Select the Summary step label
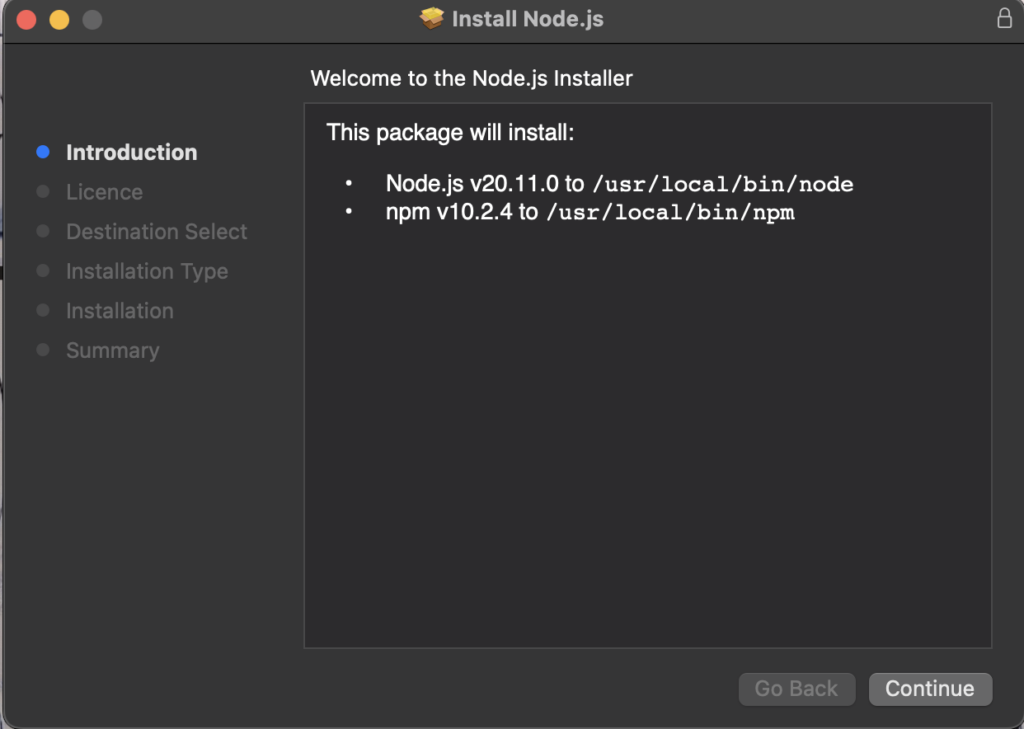The image size is (1024, 729). tap(112, 350)
